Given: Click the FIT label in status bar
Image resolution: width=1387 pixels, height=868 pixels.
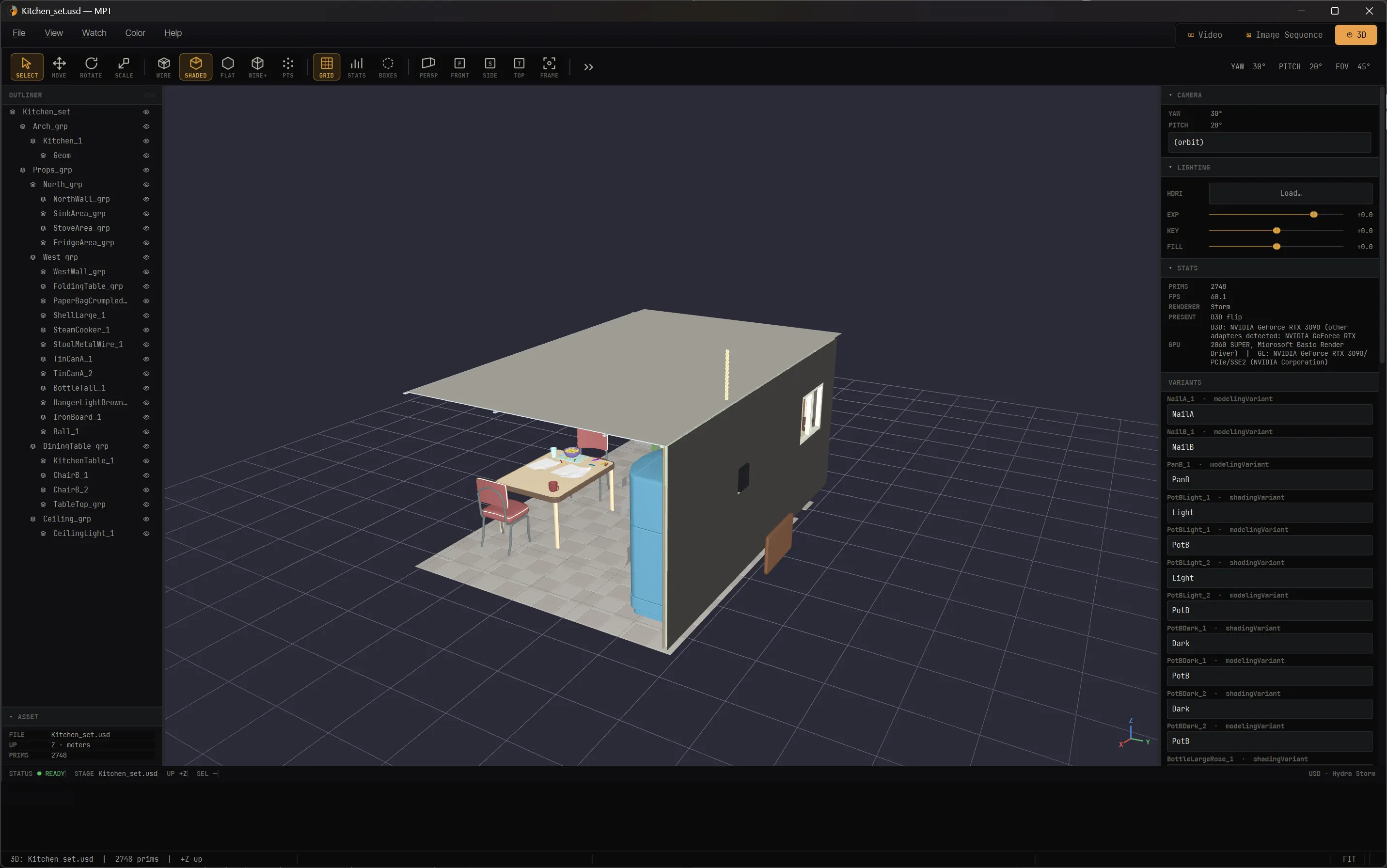Looking at the screenshot, I should click(x=1349, y=859).
